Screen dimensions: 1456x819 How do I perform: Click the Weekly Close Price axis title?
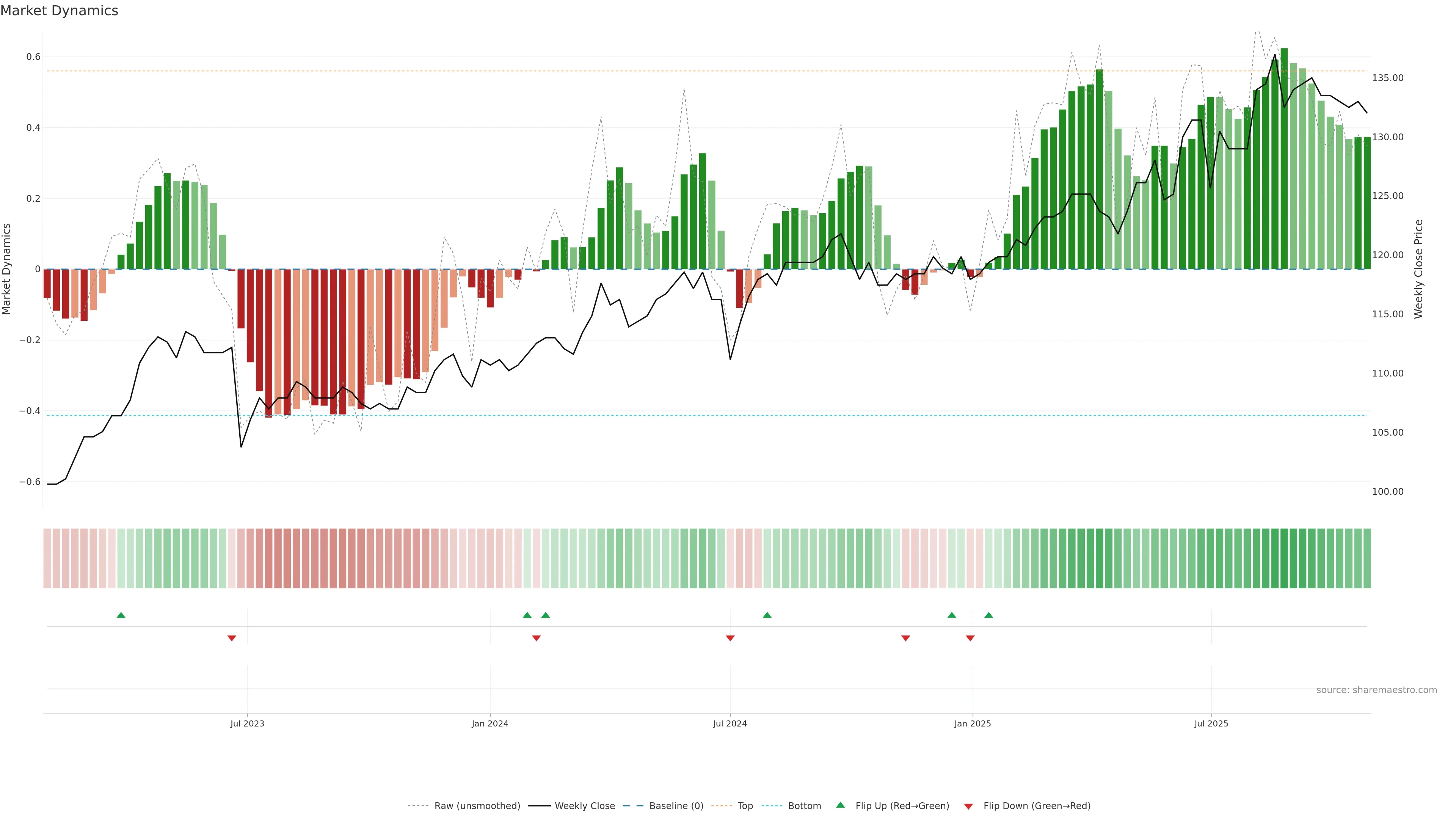coord(1419,269)
